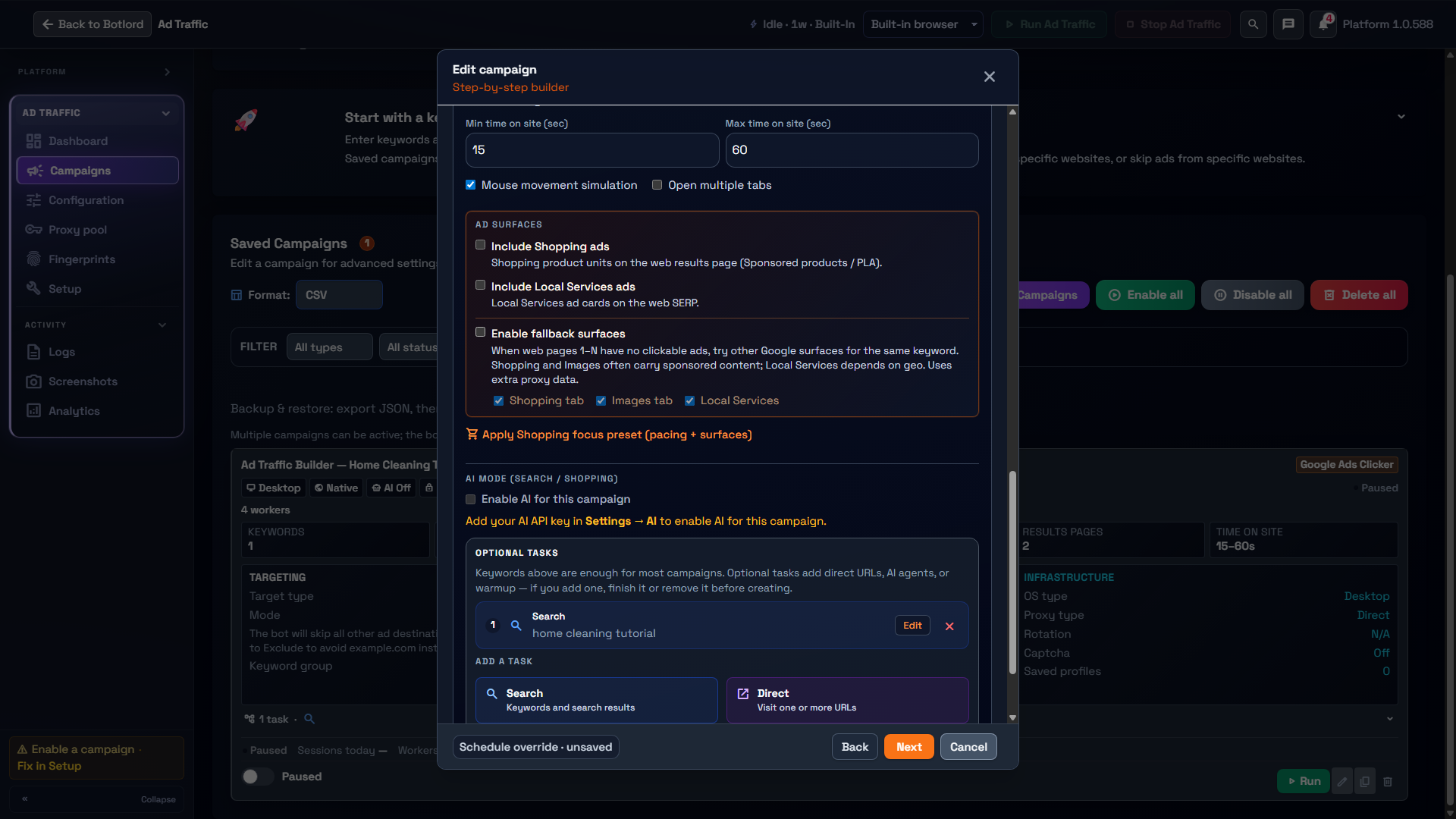Edit the home cleaning tutorial search task

point(912,626)
